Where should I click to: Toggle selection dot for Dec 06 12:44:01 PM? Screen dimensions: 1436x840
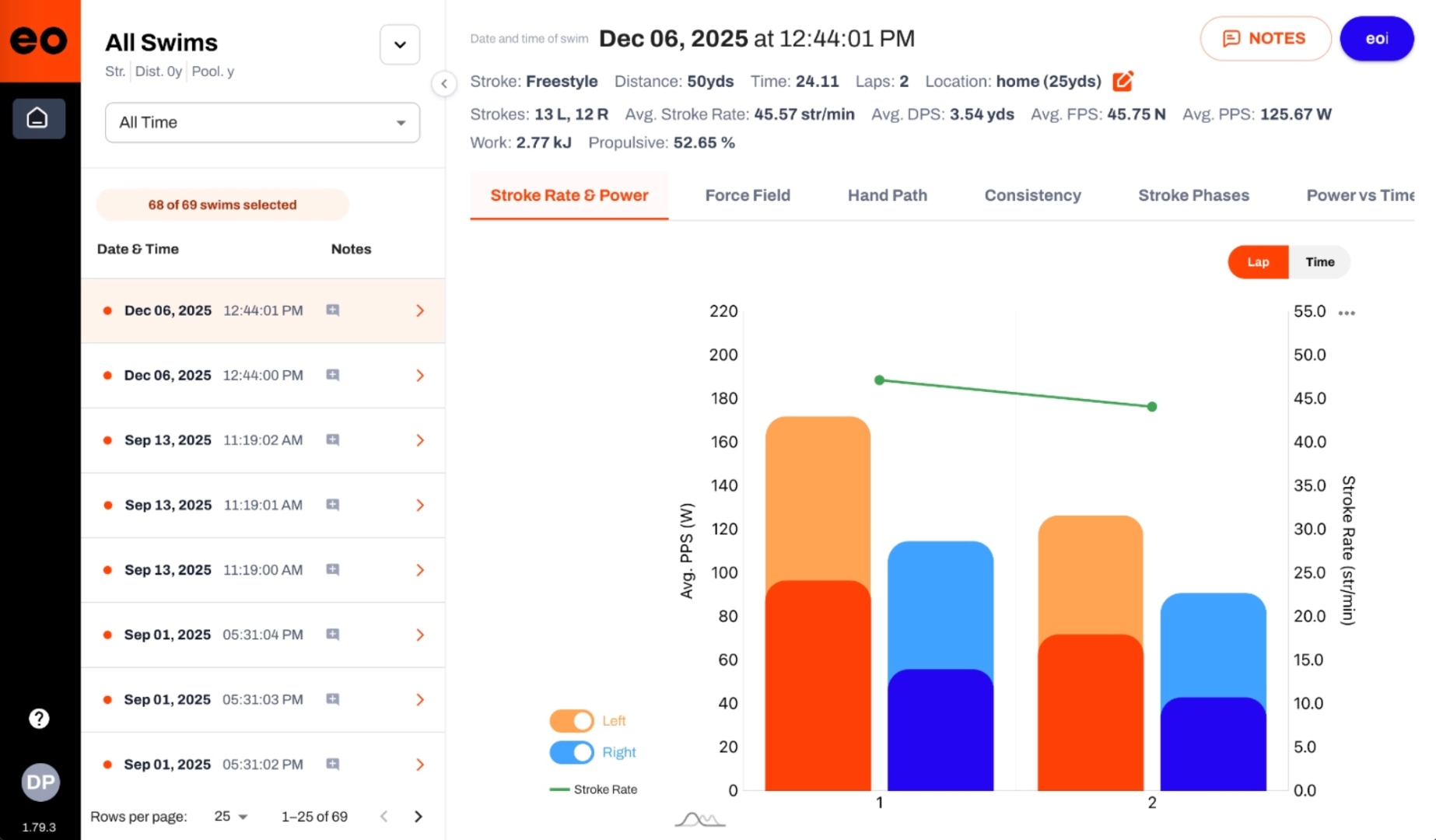[107, 310]
